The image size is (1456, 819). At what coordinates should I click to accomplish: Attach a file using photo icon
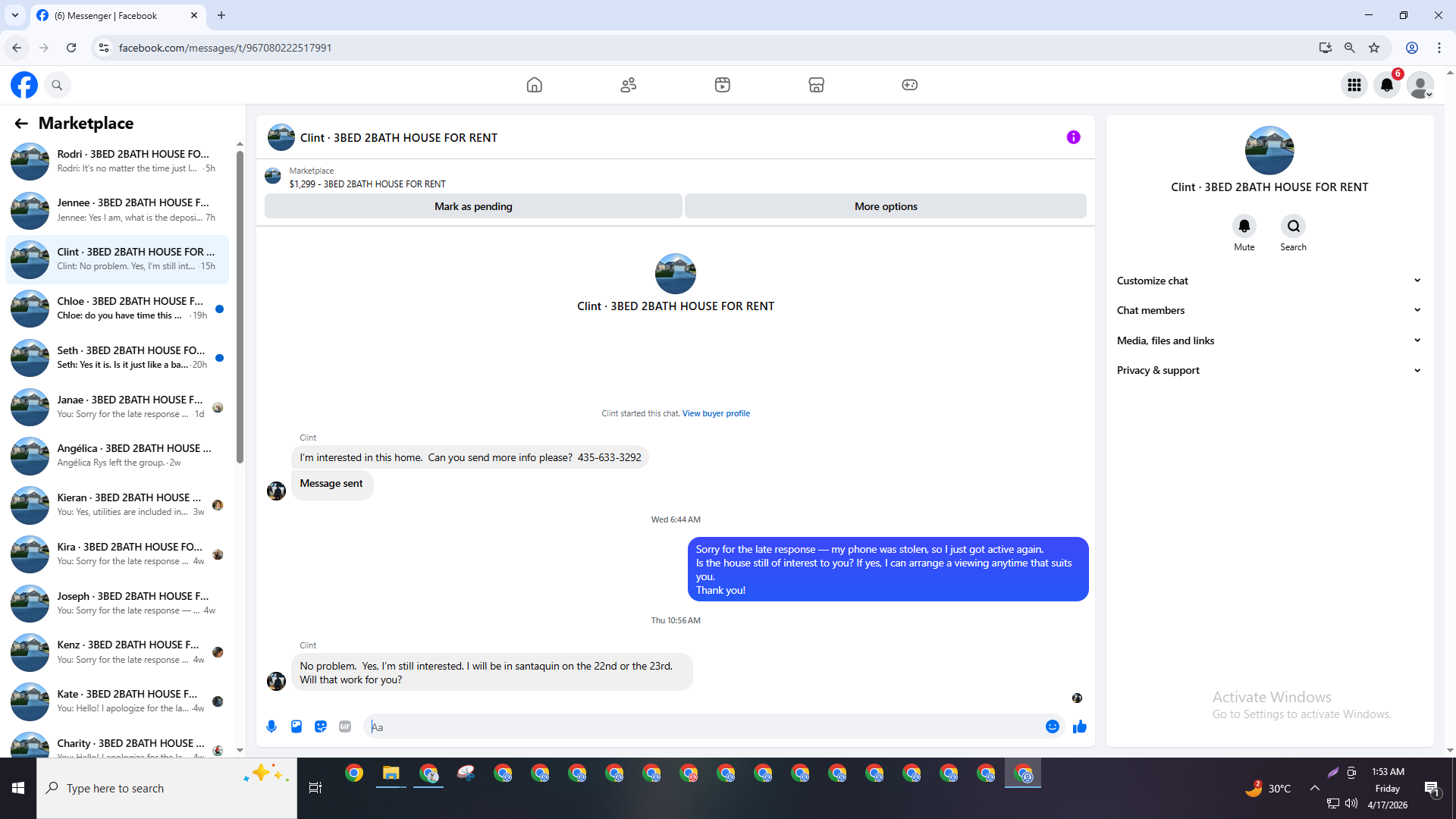297,726
